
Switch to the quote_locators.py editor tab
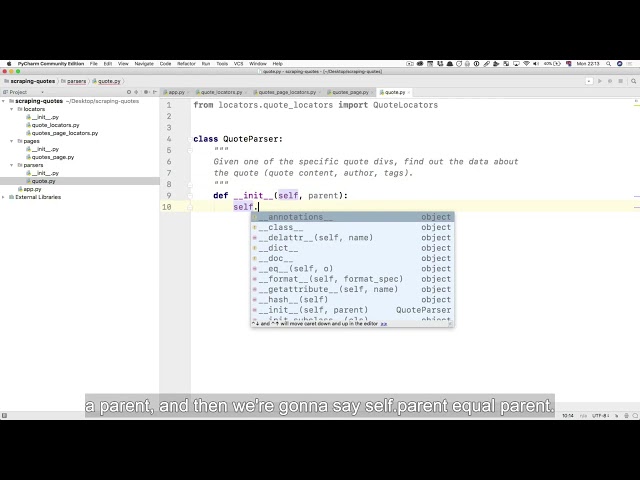[x=219, y=92]
